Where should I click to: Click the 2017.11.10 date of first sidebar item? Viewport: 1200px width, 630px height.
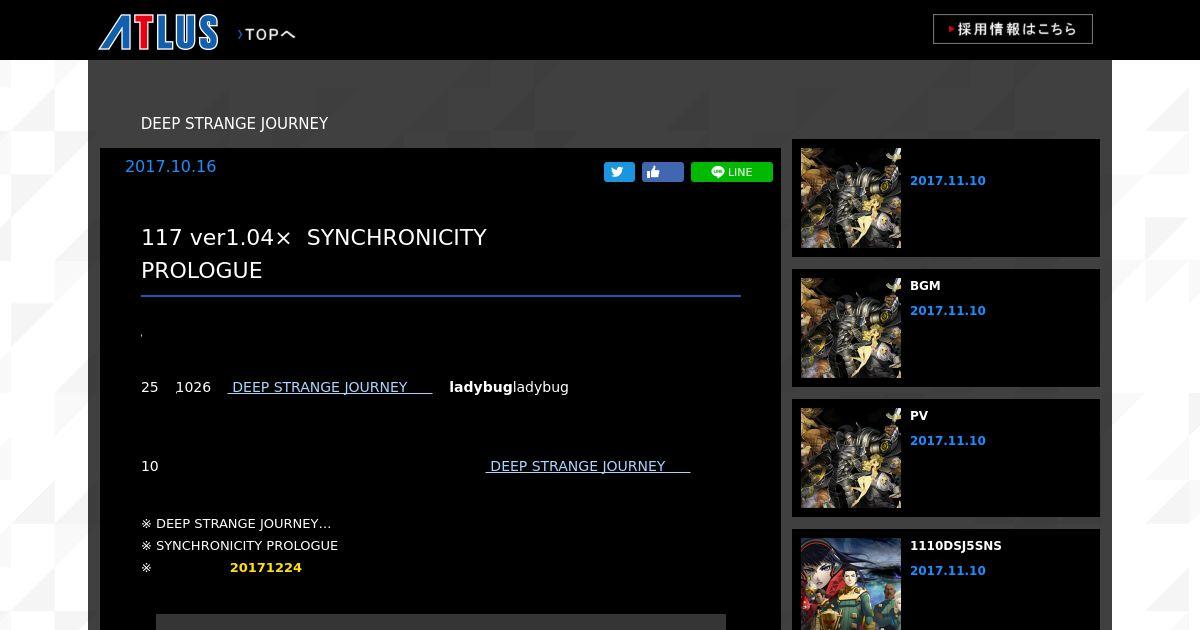coord(948,181)
